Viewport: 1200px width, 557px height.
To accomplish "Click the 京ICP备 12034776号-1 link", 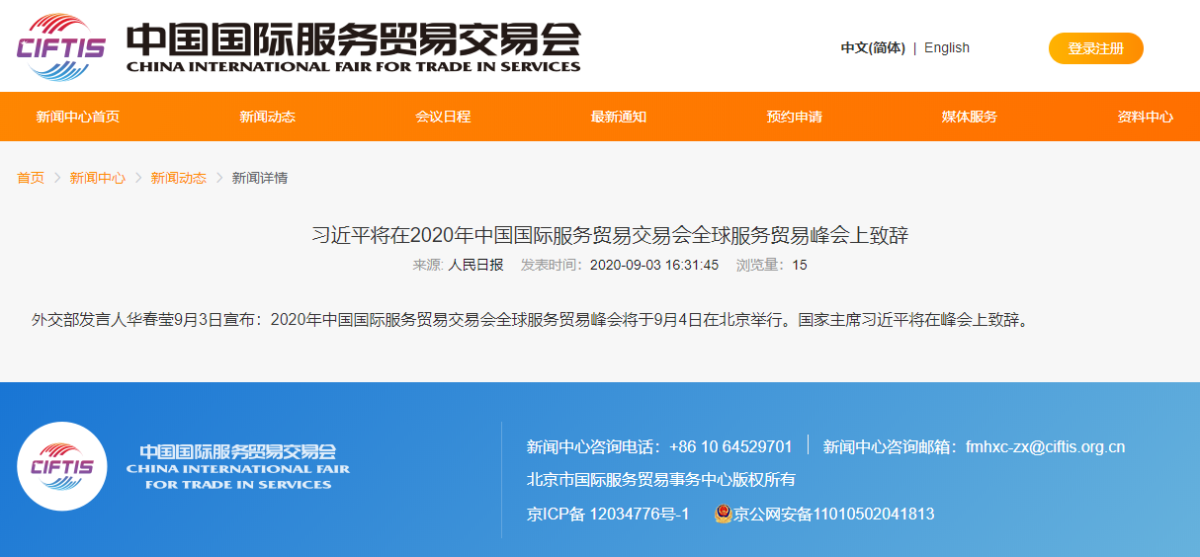I will pos(608,514).
